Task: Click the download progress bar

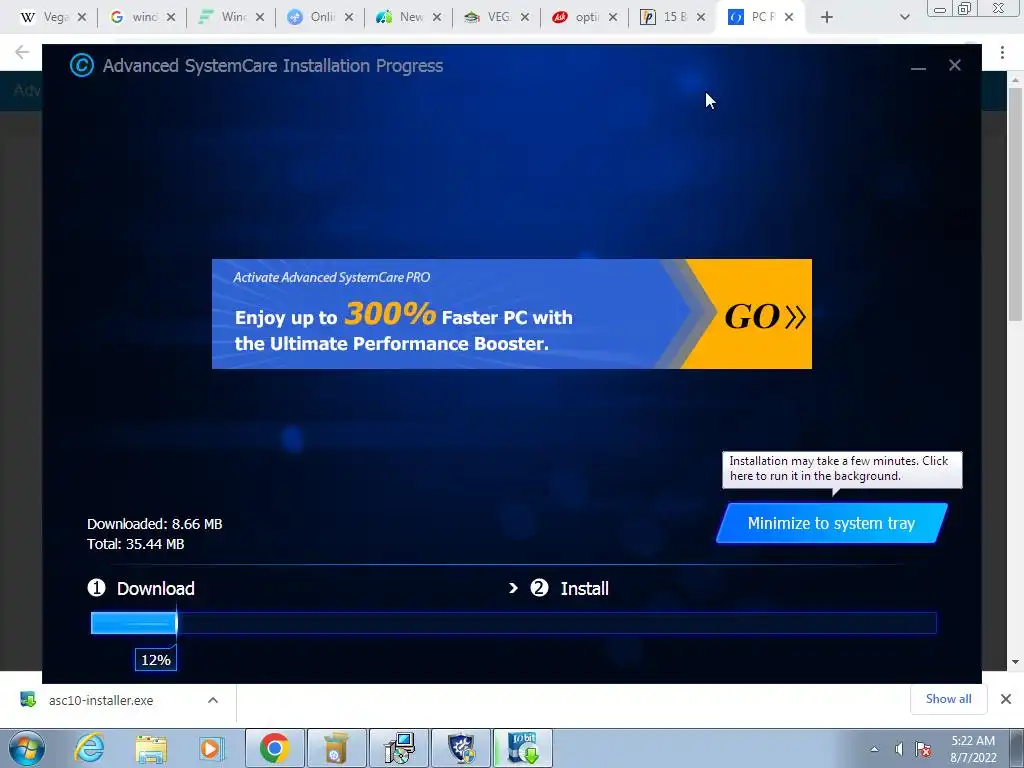Action: click(513, 623)
